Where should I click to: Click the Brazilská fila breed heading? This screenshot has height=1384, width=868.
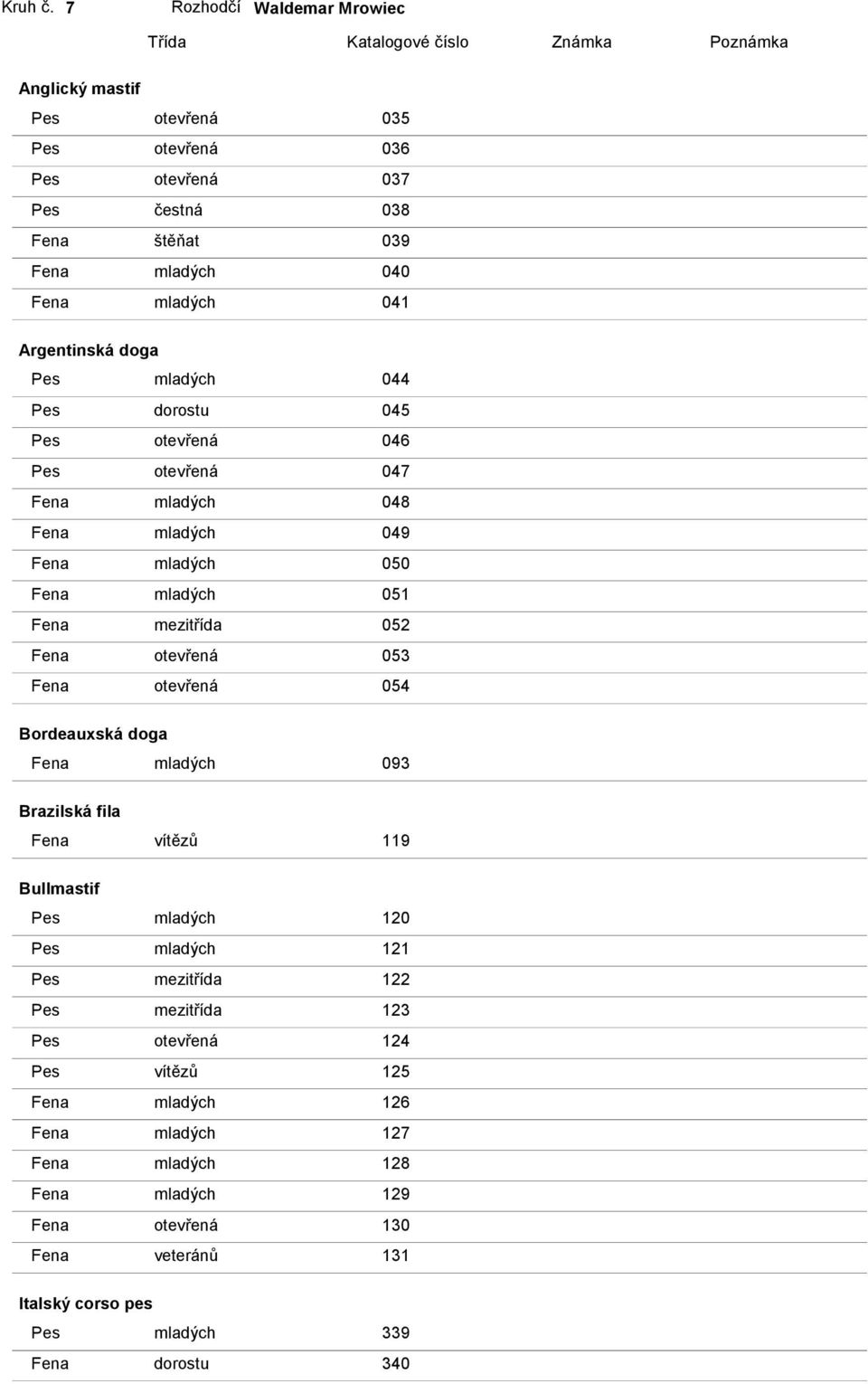pyautogui.click(x=70, y=811)
